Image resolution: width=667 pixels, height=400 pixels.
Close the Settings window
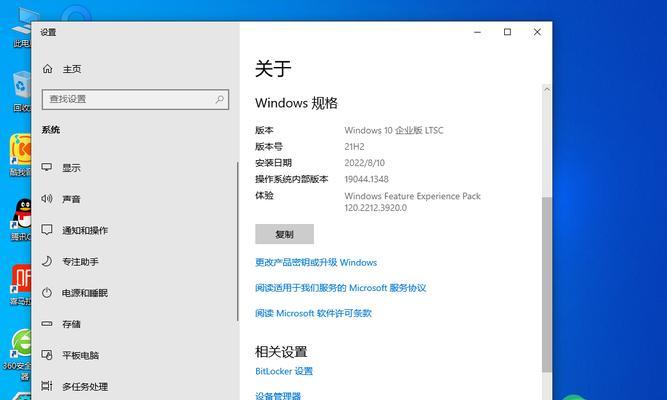coord(537,32)
